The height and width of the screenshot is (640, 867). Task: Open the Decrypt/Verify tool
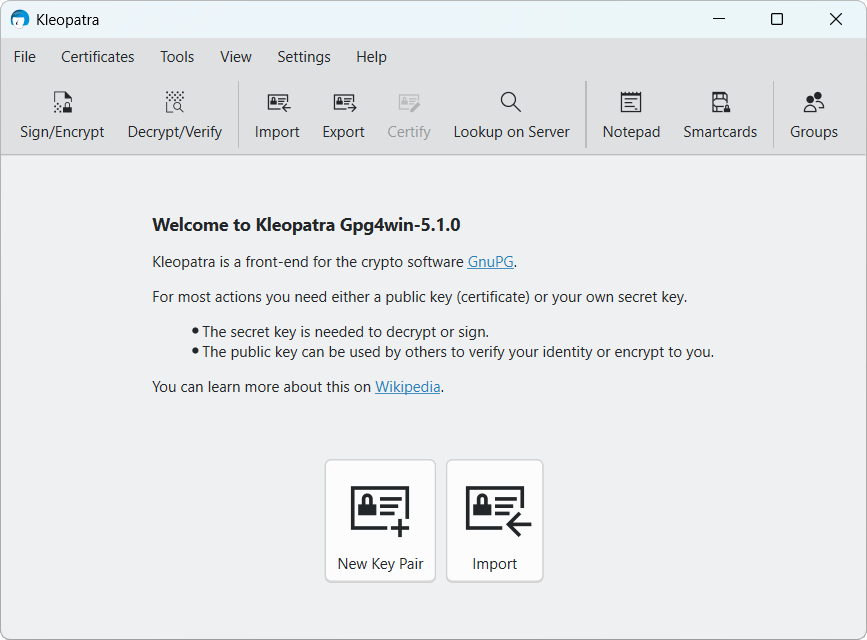point(175,102)
